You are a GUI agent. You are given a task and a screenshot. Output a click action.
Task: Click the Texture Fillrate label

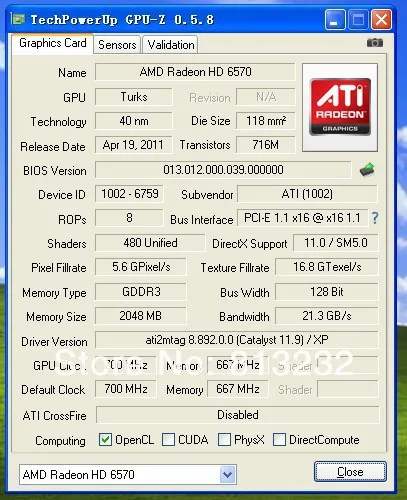point(235,268)
